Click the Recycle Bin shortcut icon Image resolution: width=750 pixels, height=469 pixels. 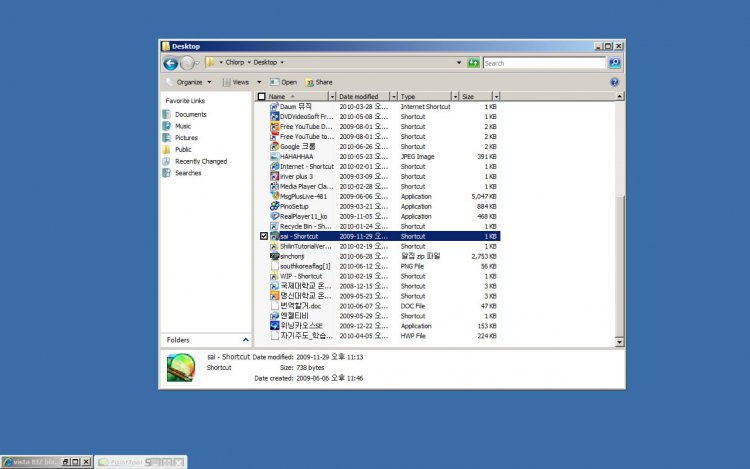pos(275,226)
